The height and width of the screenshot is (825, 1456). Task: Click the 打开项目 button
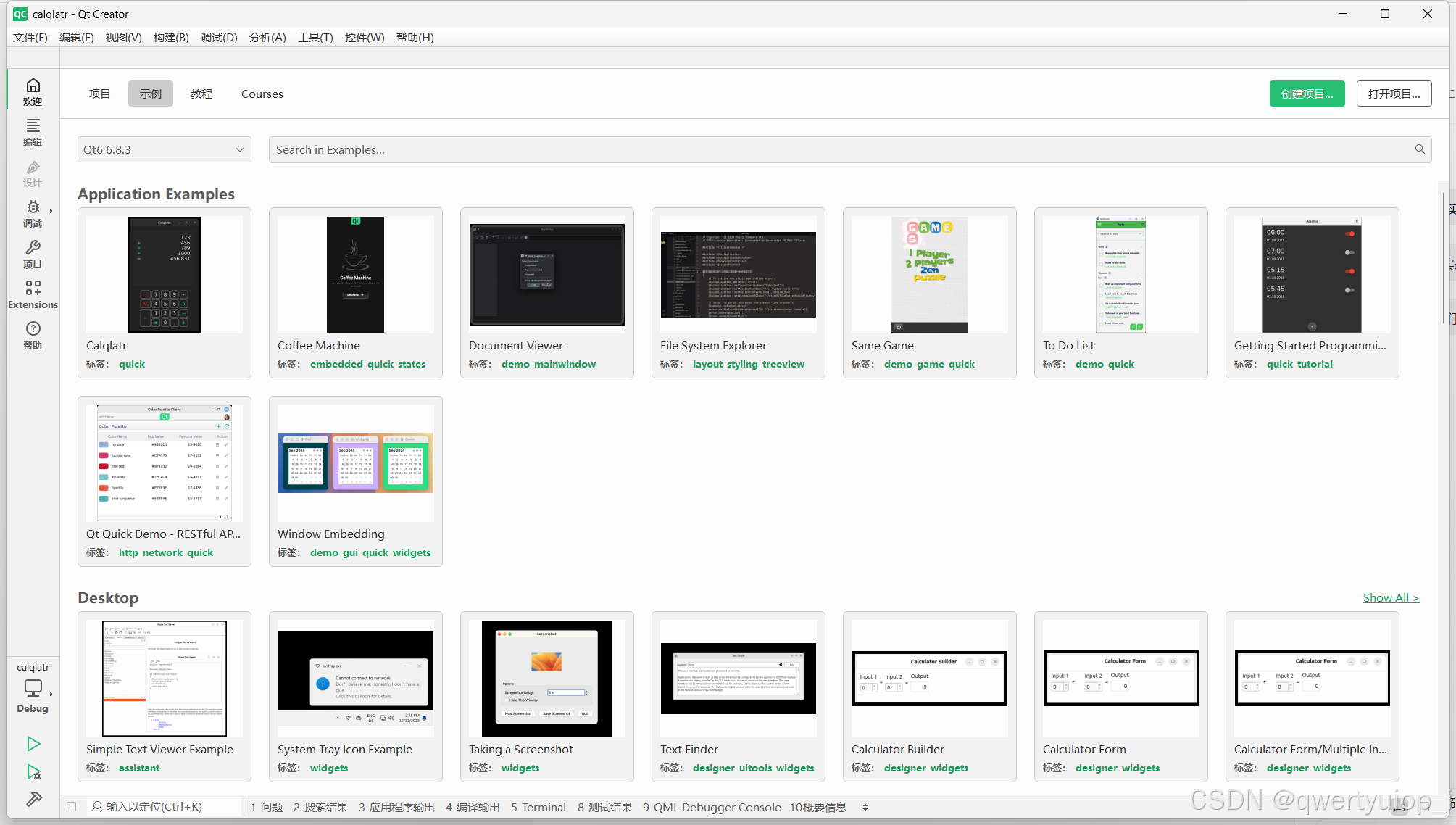tap(1394, 94)
